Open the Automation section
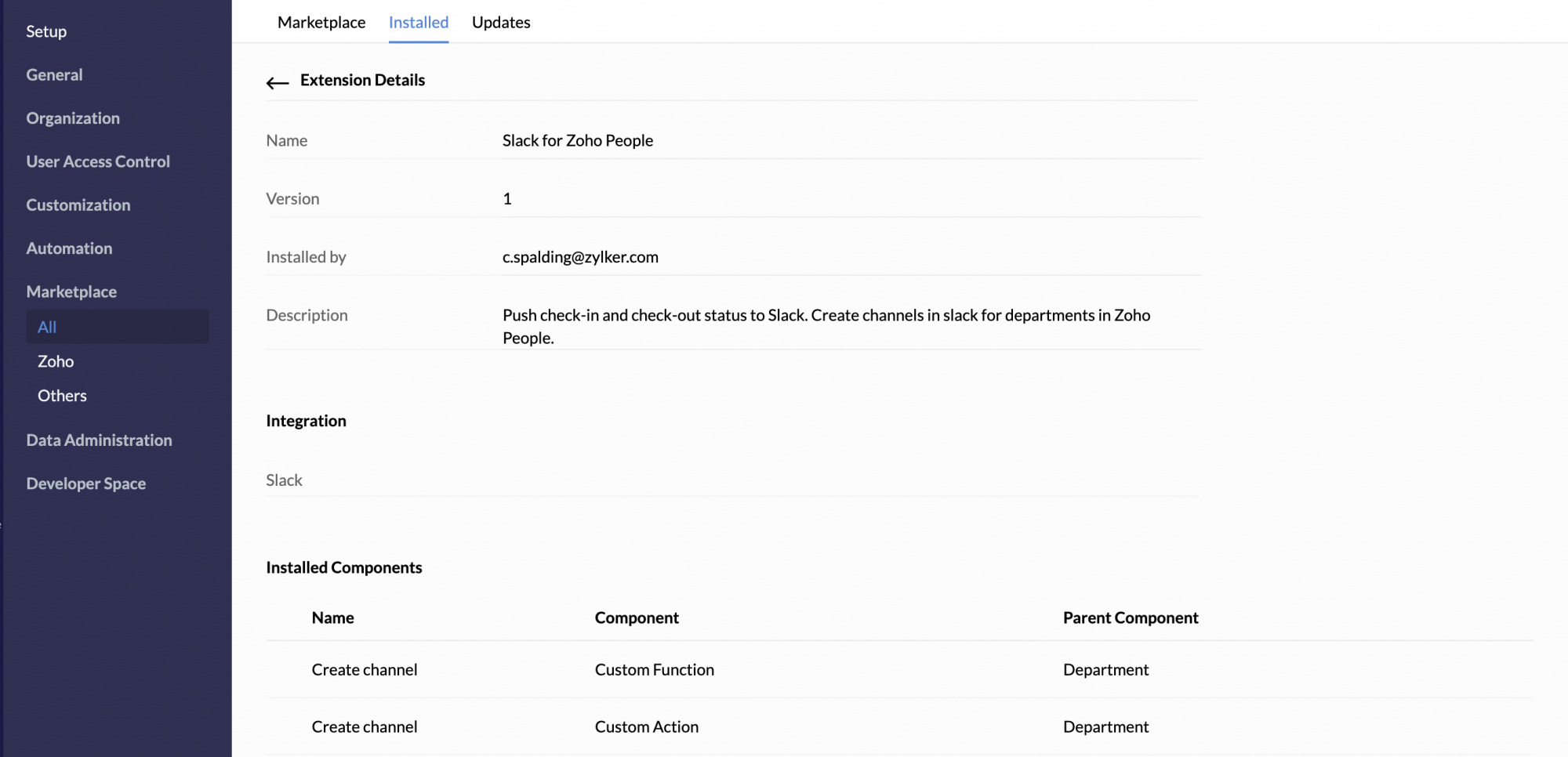The image size is (1568, 757). [x=69, y=248]
